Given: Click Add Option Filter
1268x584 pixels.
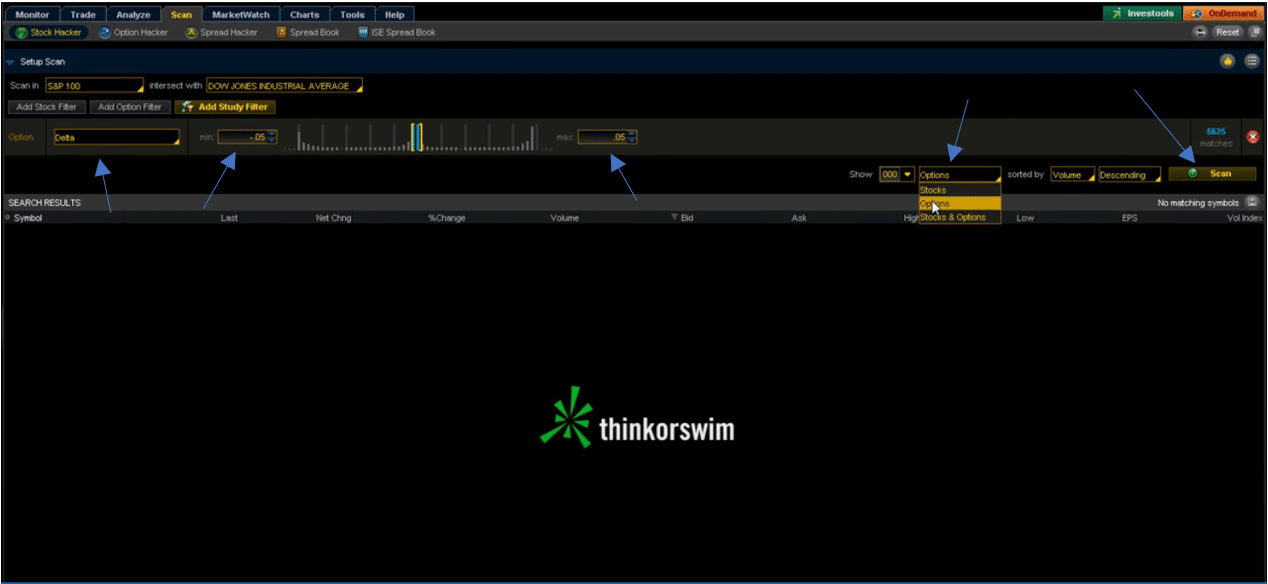Looking at the screenshot, I should 130,107.
